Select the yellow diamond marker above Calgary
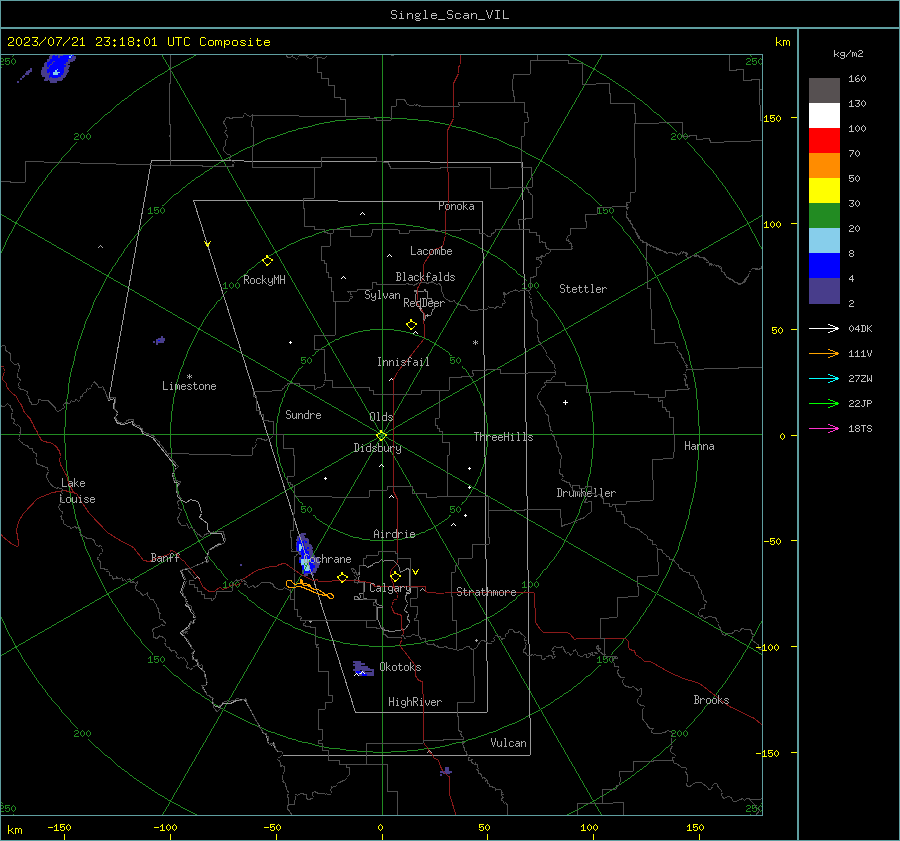 (395, 576)
